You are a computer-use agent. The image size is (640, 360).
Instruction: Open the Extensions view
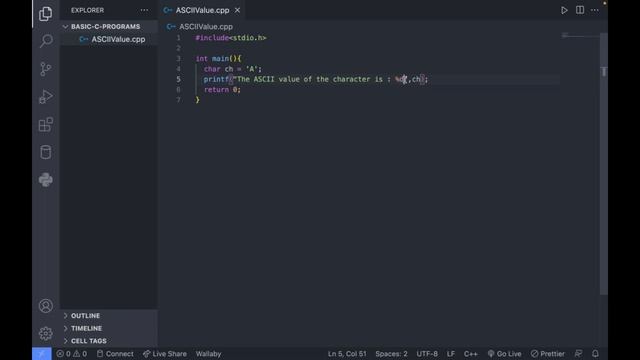coord(46,124)
